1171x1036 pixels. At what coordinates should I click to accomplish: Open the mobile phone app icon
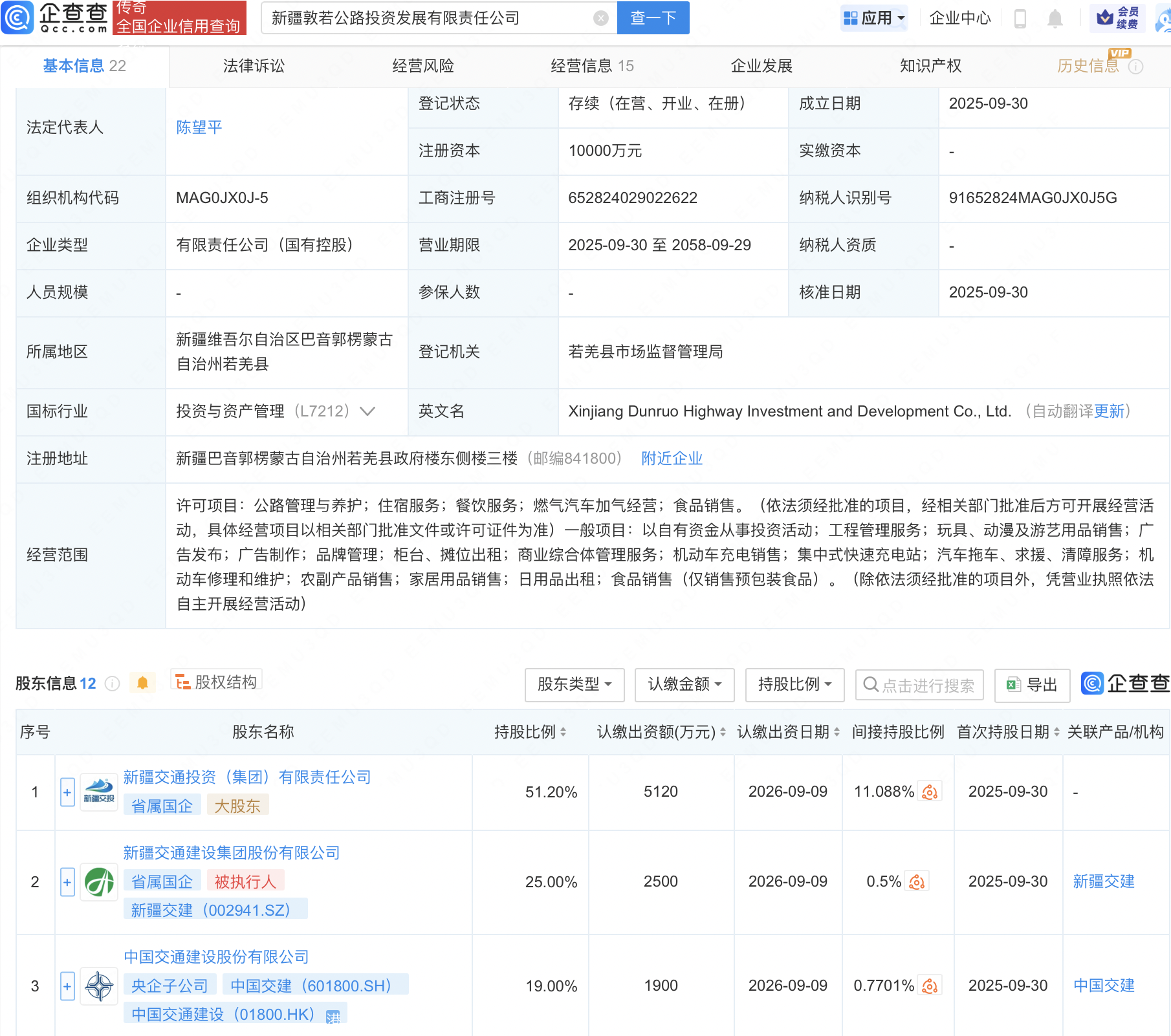tap(1020, 19)
